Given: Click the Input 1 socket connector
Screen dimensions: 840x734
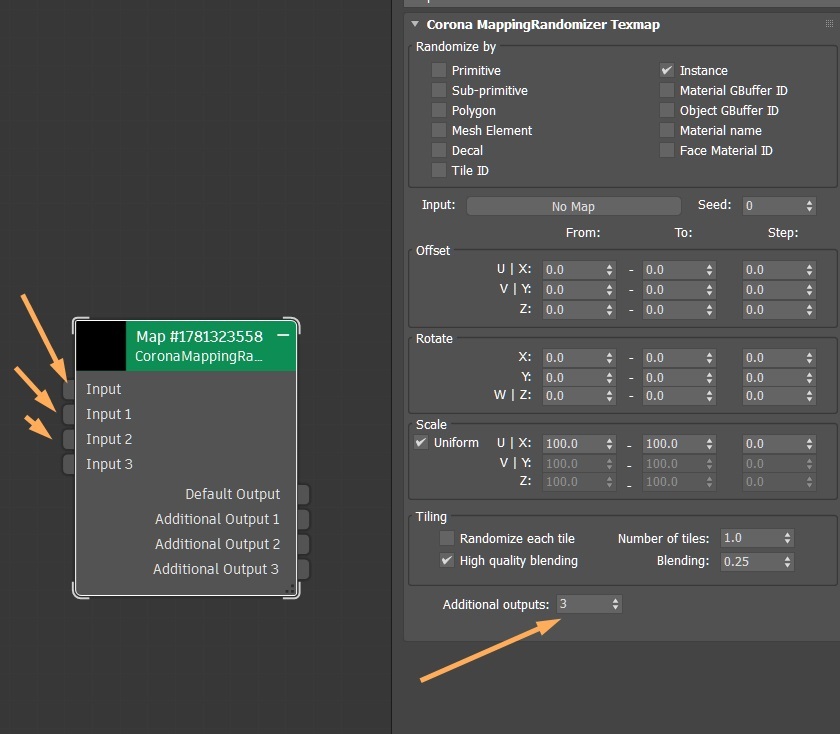Looking at the screenshot, I should [x=68, y=414].
